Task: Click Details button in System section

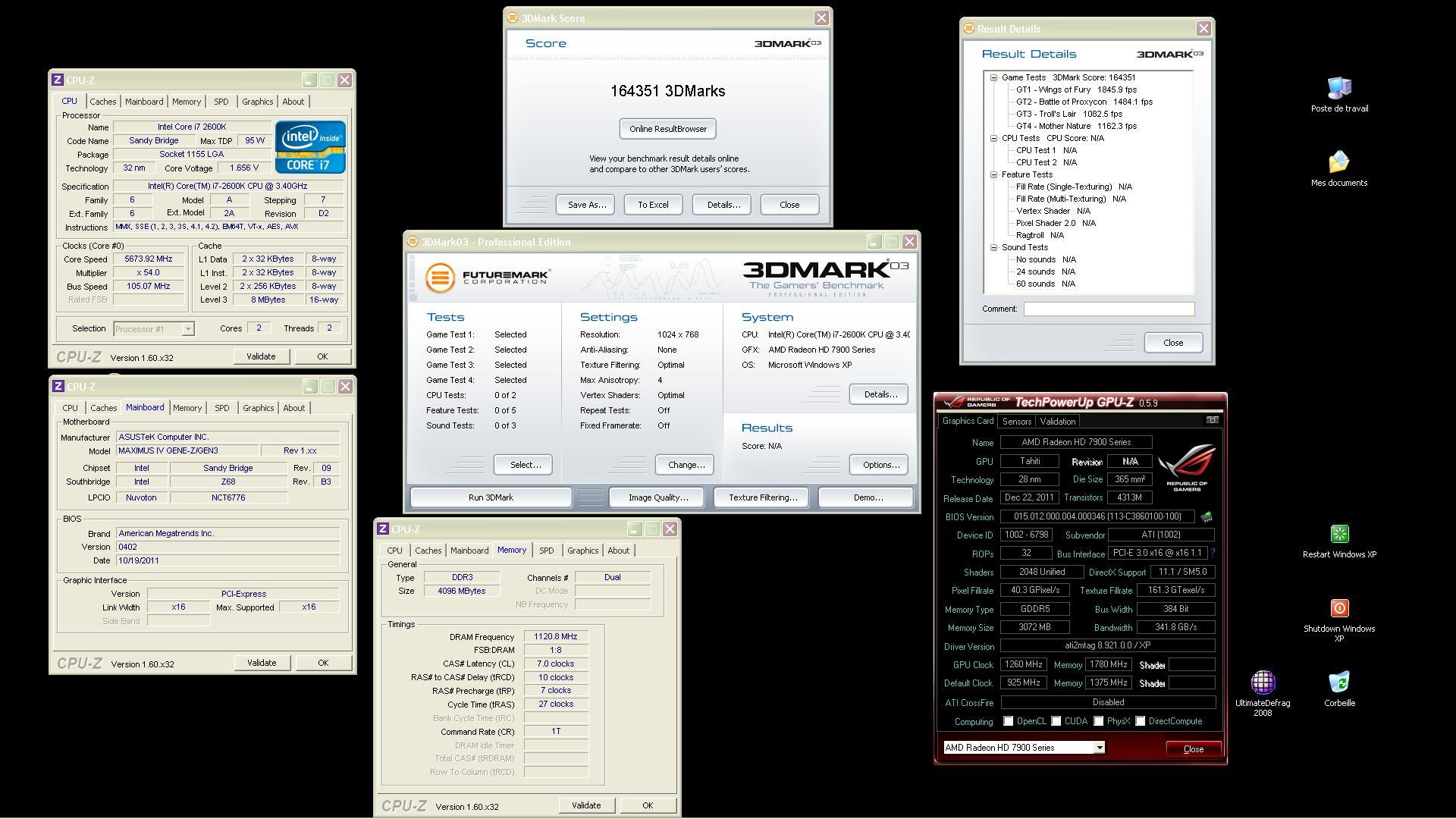Action: click(x=879, y=394)
